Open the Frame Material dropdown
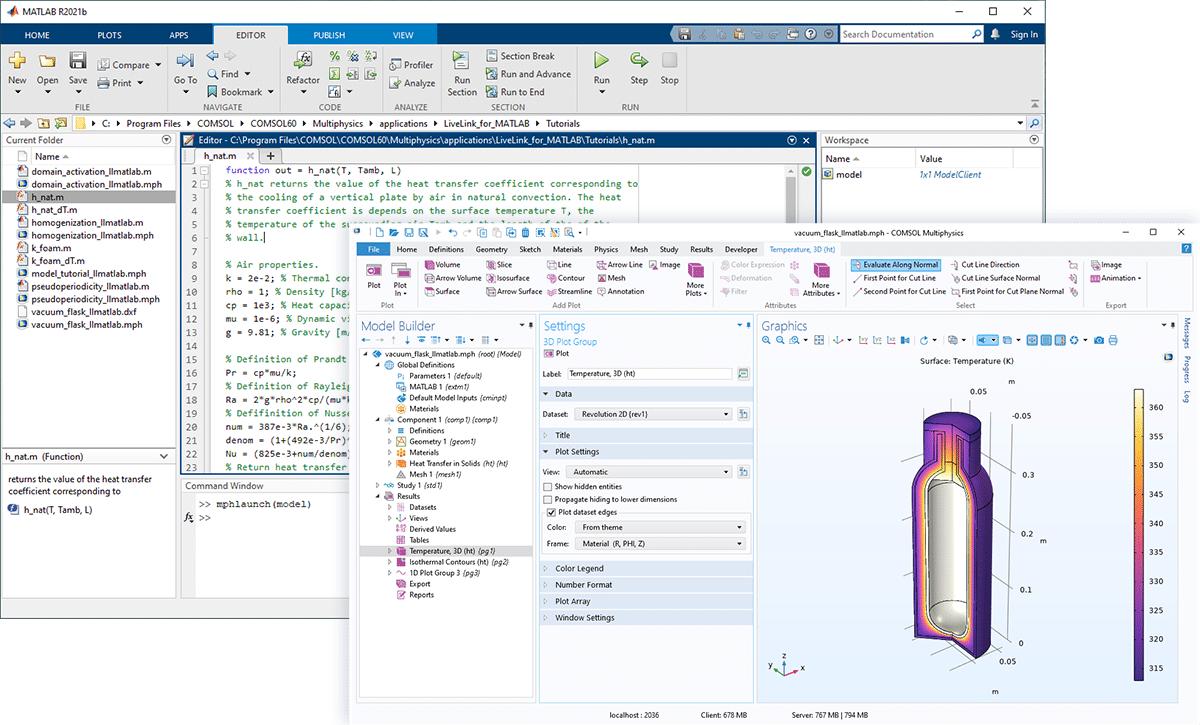This screenshot has height=725, width=1200. point(661,544)
